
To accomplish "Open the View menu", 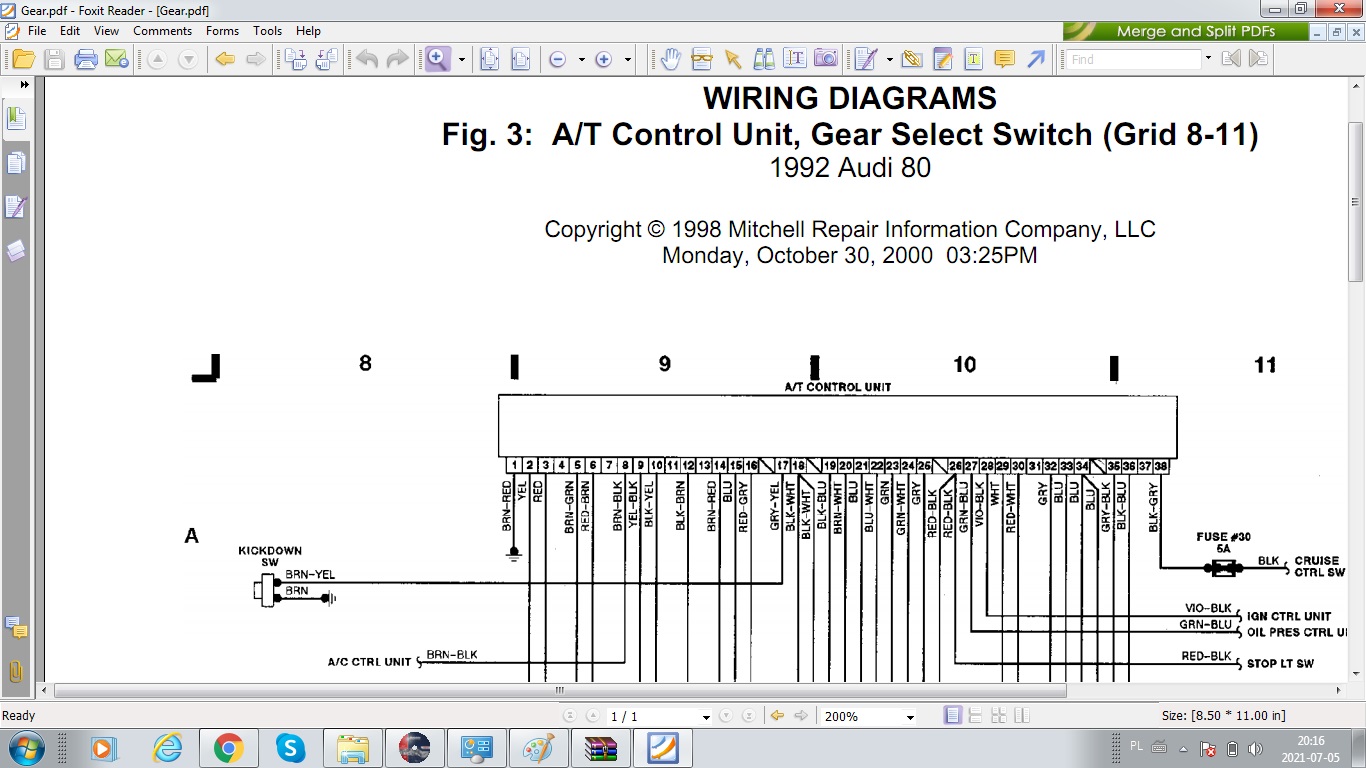I will pos(106,31).
